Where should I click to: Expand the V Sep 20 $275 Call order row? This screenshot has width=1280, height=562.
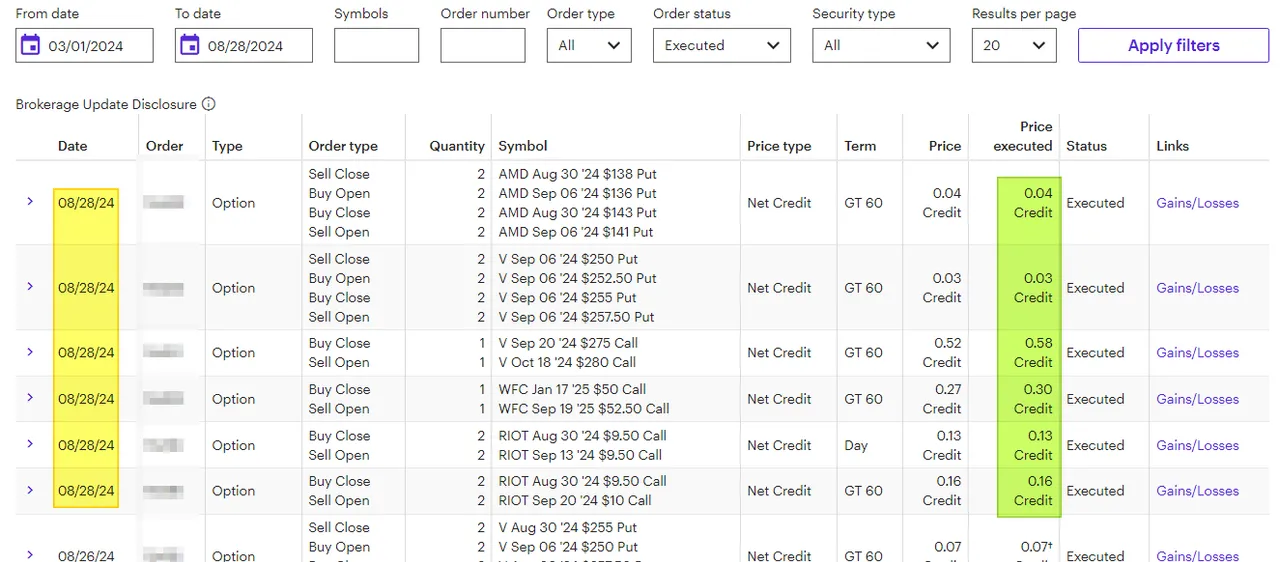[x=30, y=352]
